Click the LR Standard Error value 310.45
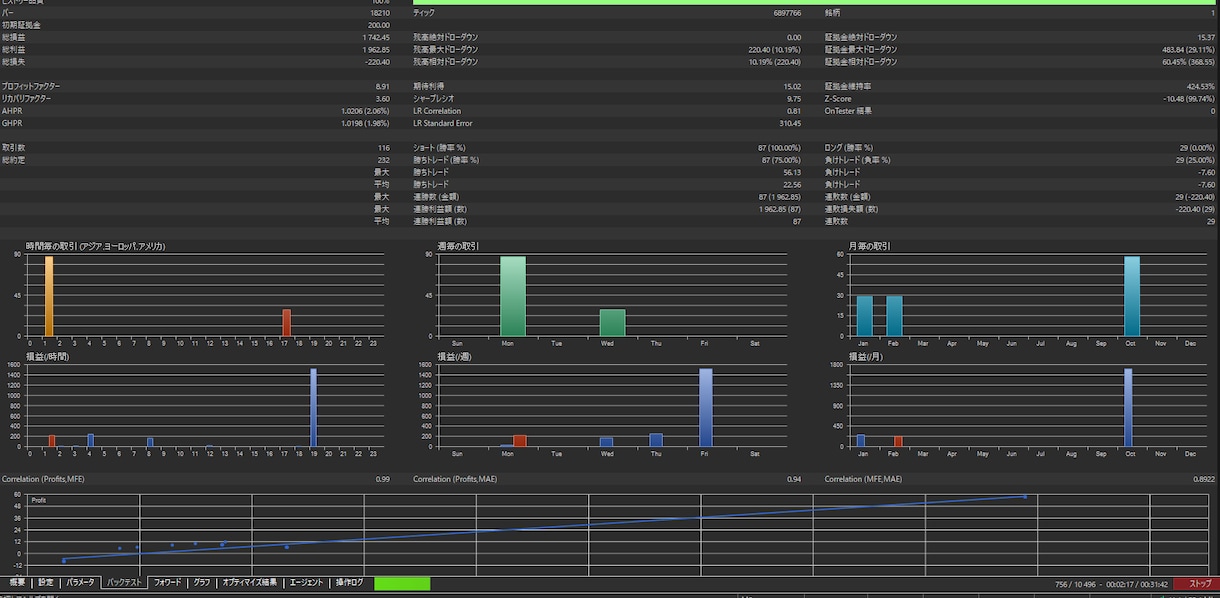The image size is (1220, 598). click(790, 123)
